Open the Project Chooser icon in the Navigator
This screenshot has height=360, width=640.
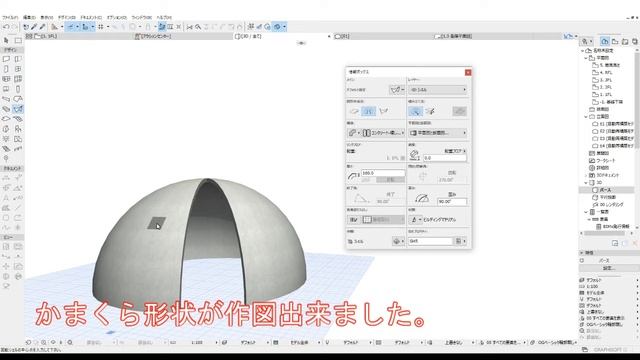click(586, 41)
